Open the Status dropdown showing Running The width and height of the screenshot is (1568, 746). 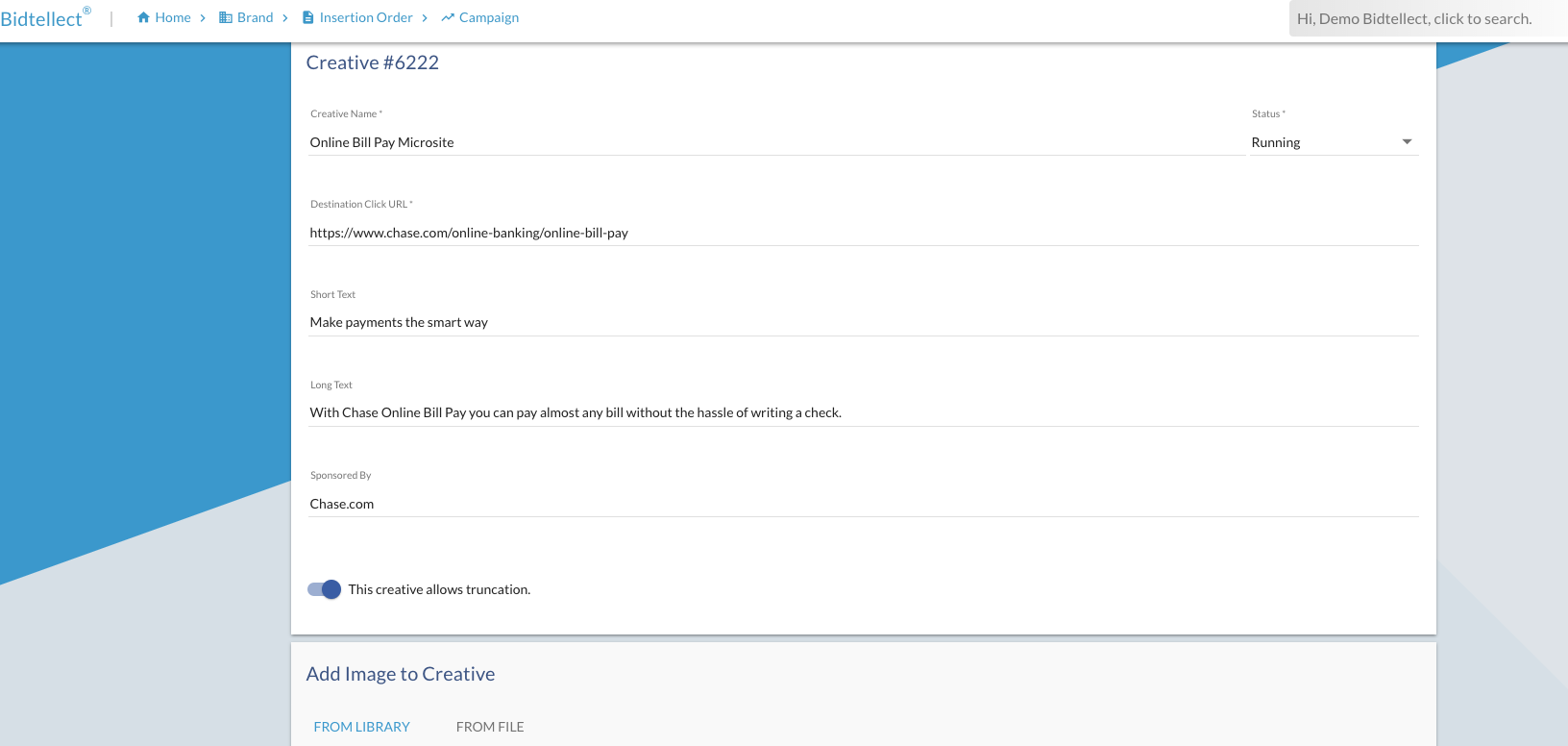(x=1334, y=142)
